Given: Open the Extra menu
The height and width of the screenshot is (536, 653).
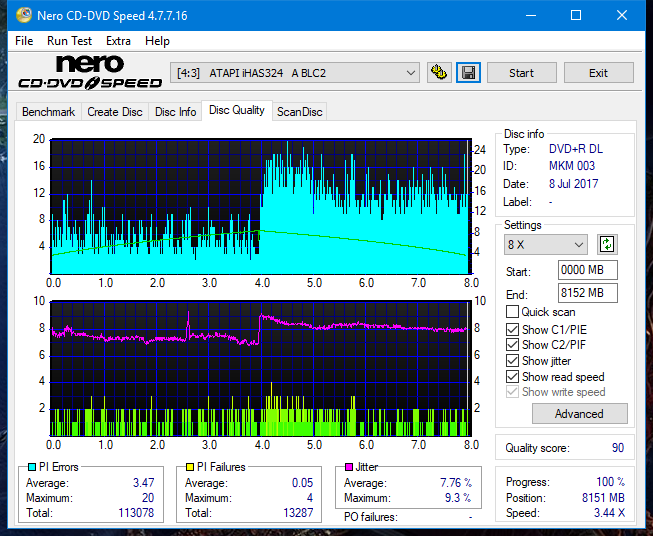Looking at the screenshot, I should pos(118,41).
